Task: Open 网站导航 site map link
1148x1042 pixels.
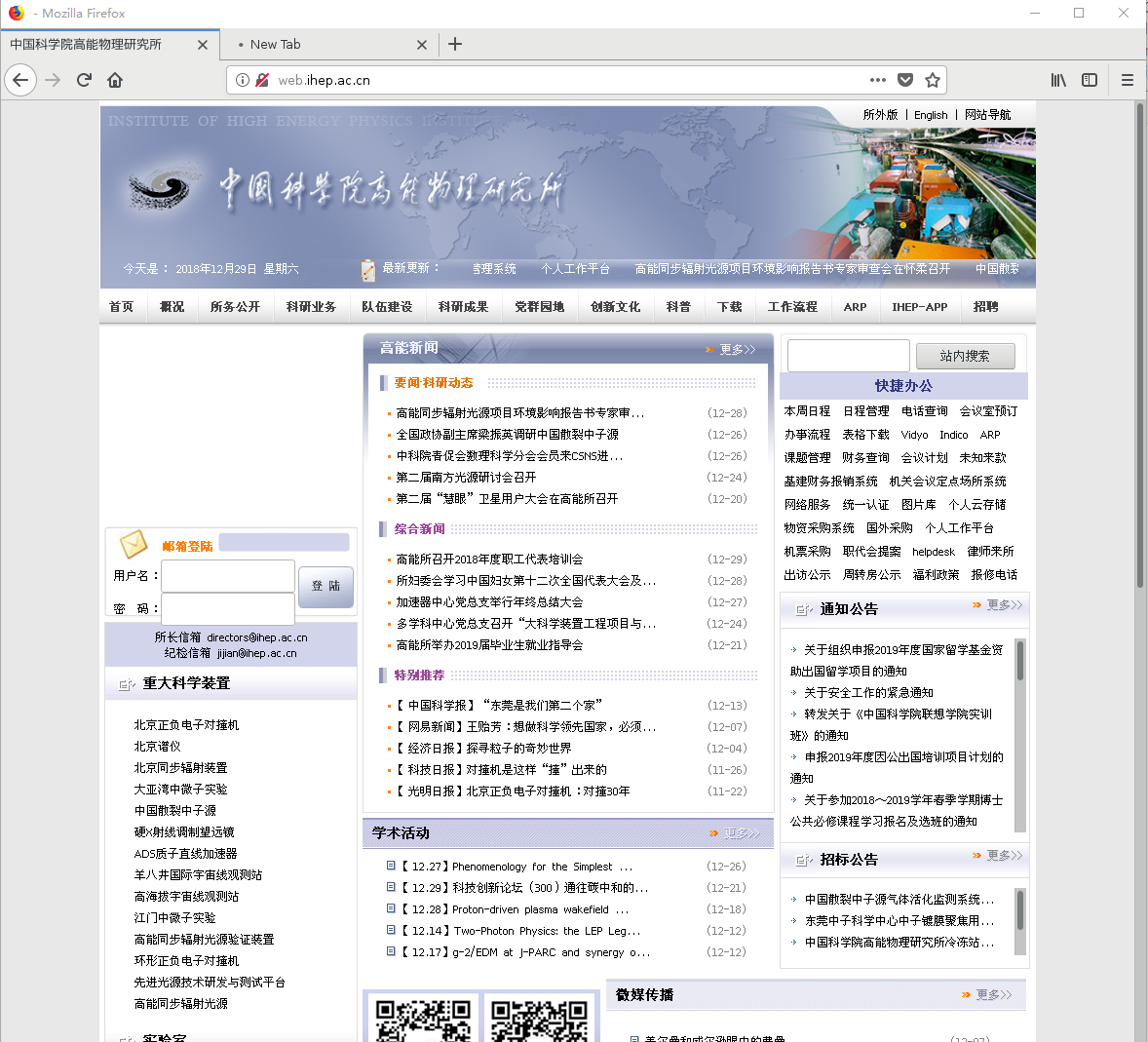Action: pos(987,115)
